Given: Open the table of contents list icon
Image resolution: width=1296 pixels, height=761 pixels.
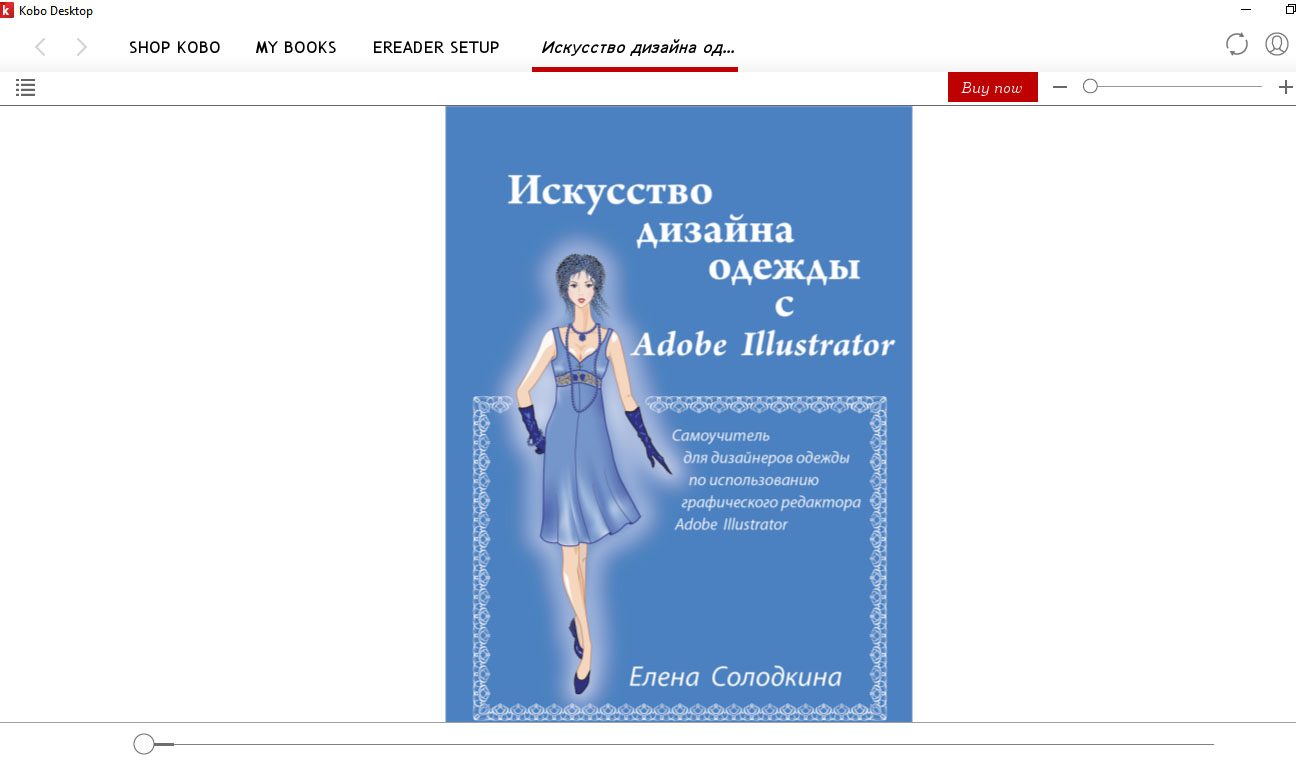Looking at the screenshot, I should coord(26,88).
